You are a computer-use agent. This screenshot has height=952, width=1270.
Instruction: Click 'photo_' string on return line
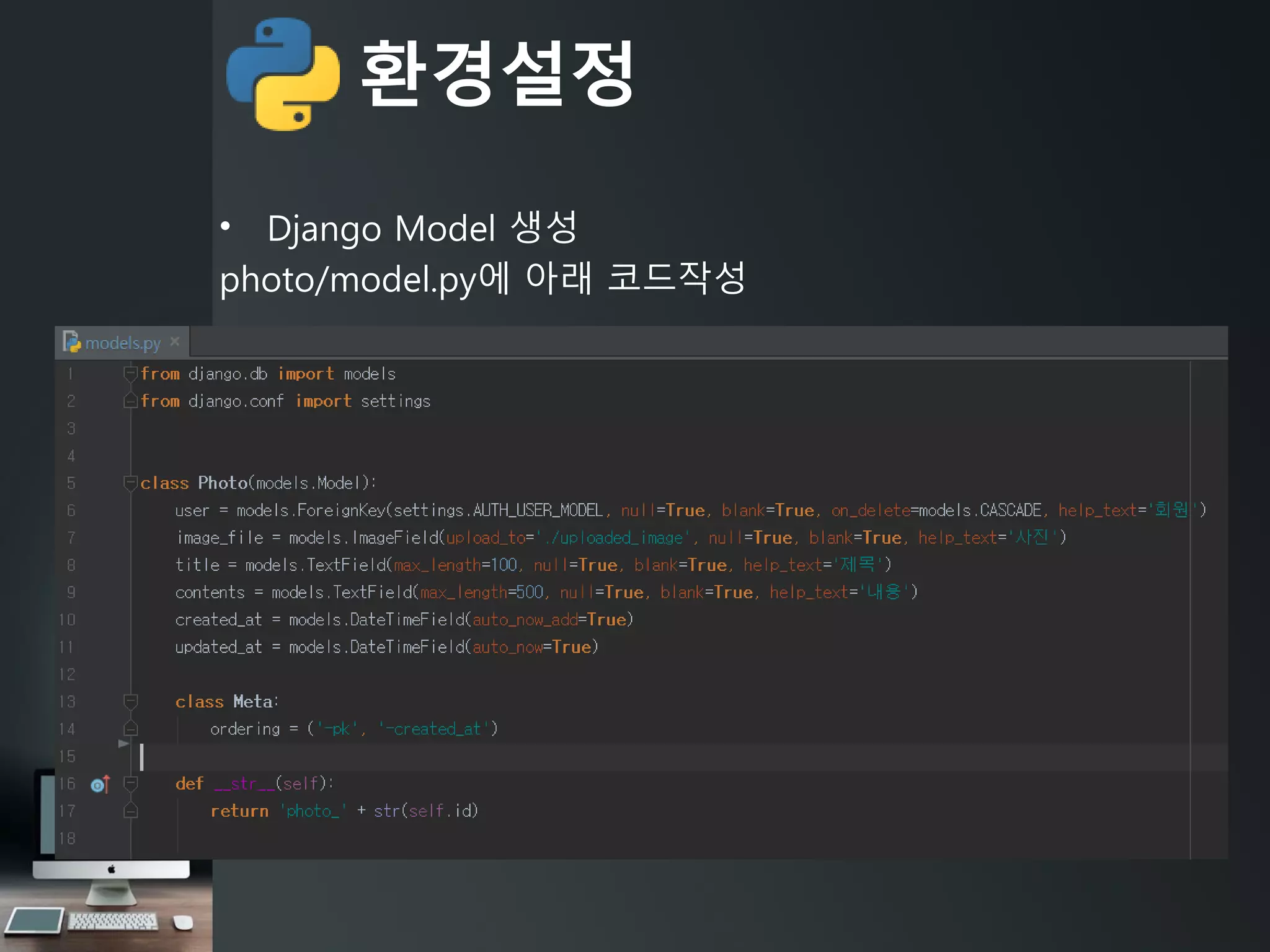(313, 811)
